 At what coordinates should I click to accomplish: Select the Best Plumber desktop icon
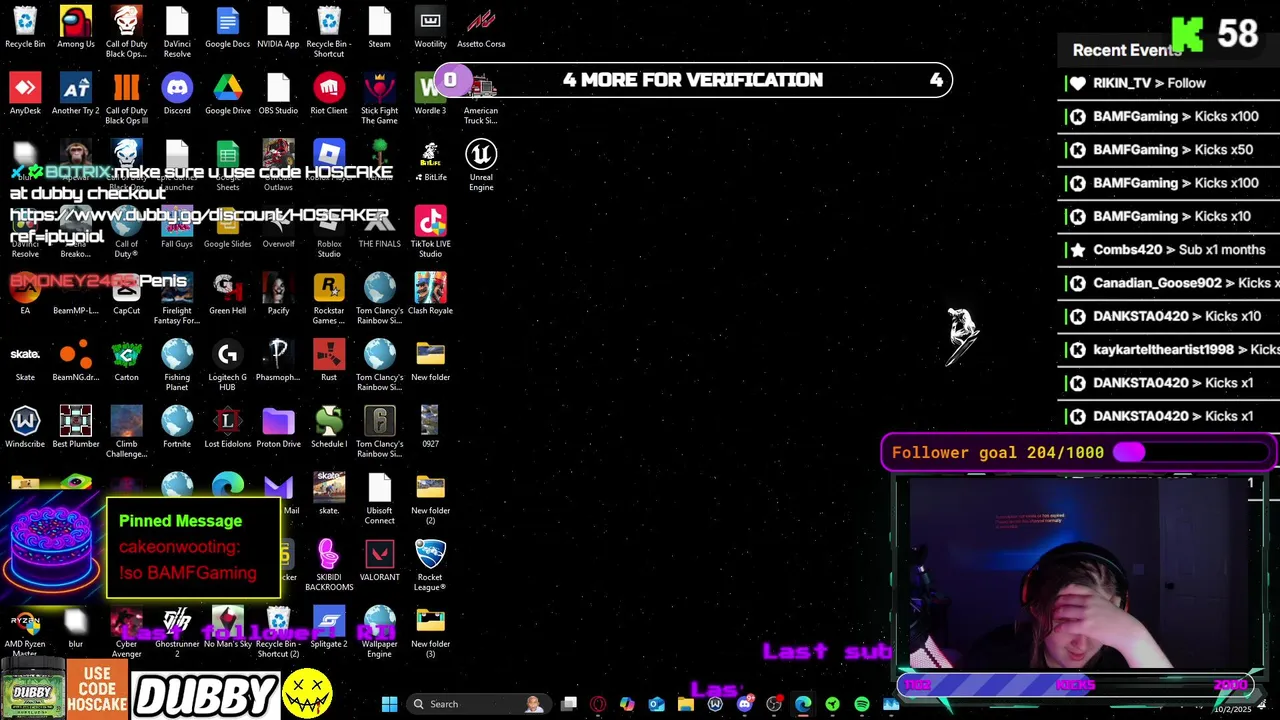[76, 427]
